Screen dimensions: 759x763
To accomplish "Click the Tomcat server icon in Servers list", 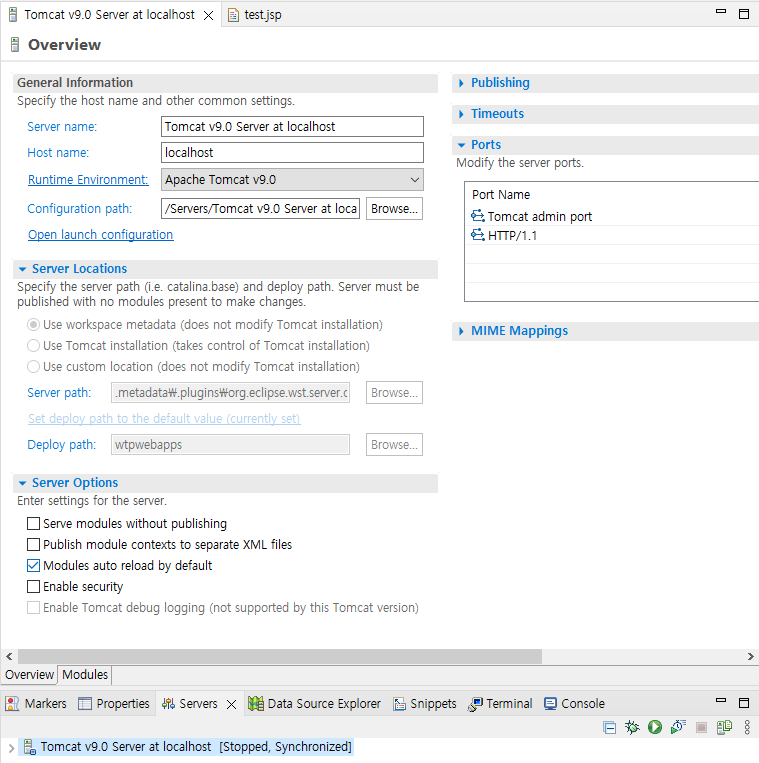I will tap(30, 747).
